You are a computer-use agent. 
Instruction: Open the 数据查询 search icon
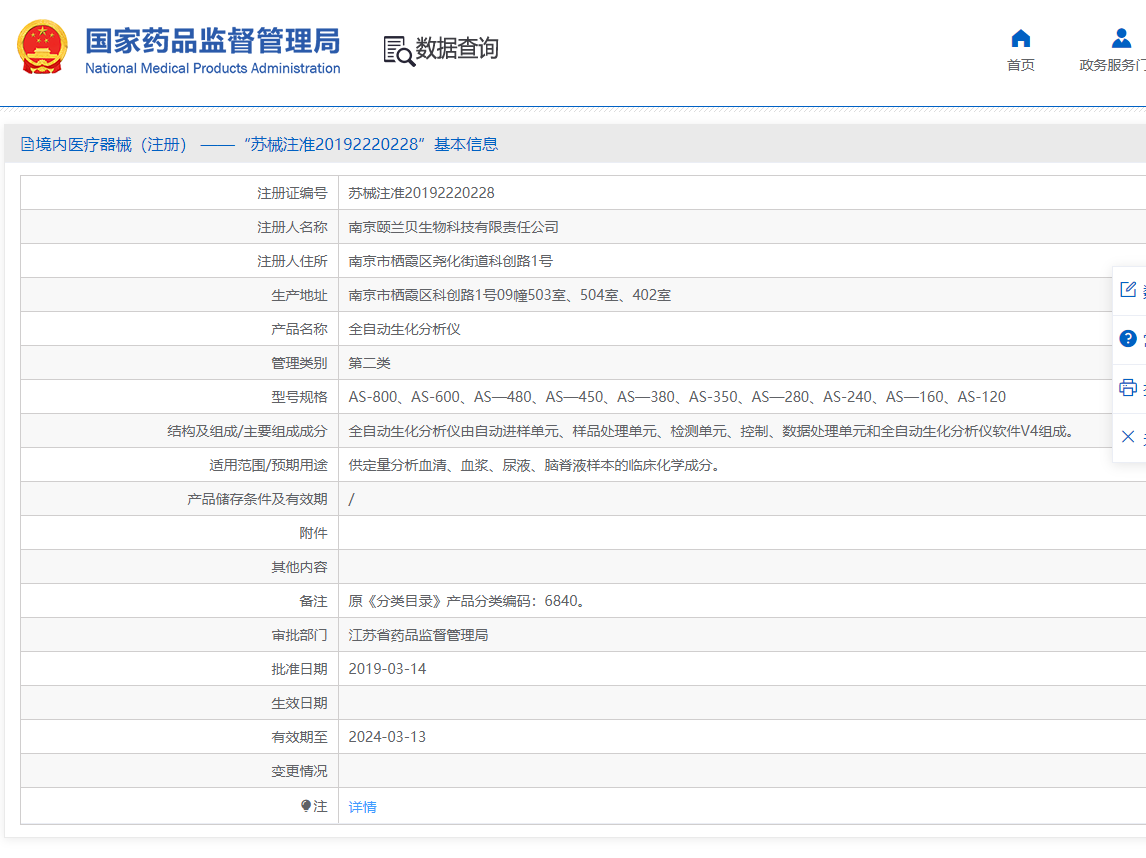(x=399, y=50)
